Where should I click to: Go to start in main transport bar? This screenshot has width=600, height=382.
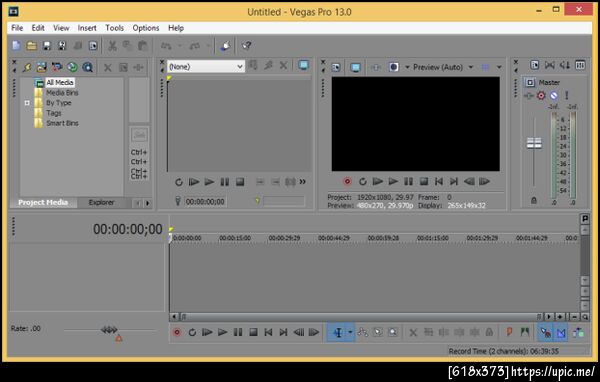[268, 332]
